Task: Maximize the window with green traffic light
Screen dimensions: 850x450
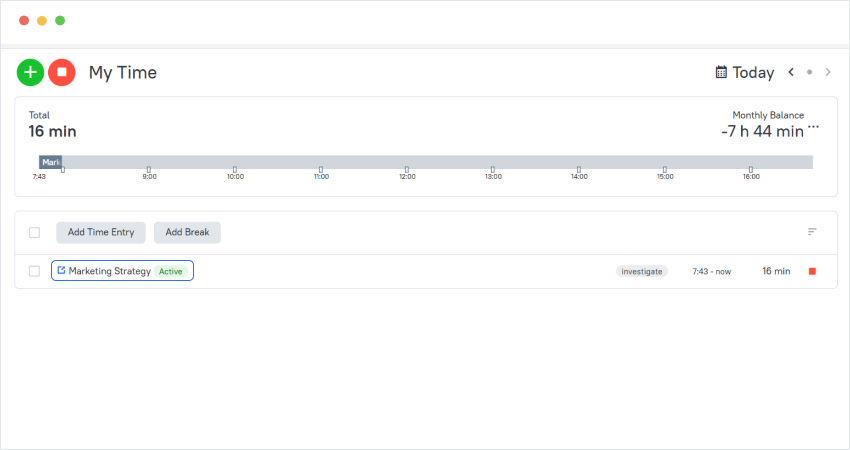Action: [60, 21]
